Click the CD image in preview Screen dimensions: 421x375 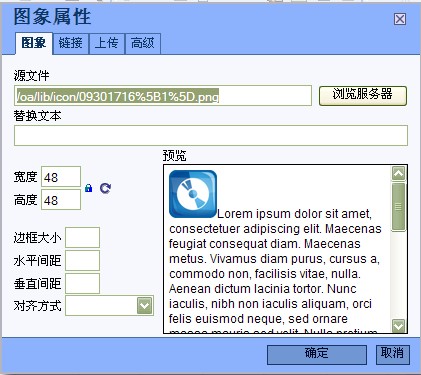tap(193, 194)
